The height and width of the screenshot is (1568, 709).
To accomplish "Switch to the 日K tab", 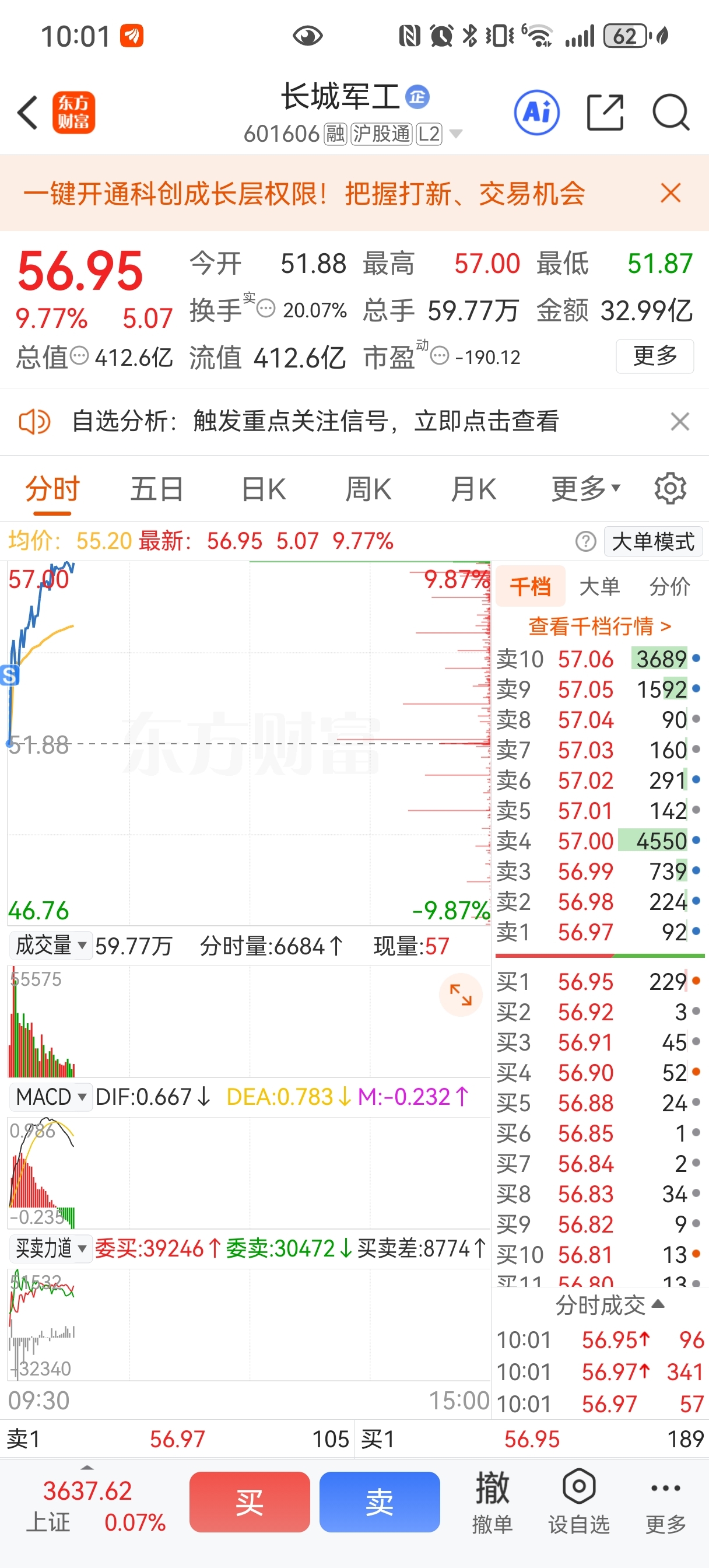I will 264,489.
